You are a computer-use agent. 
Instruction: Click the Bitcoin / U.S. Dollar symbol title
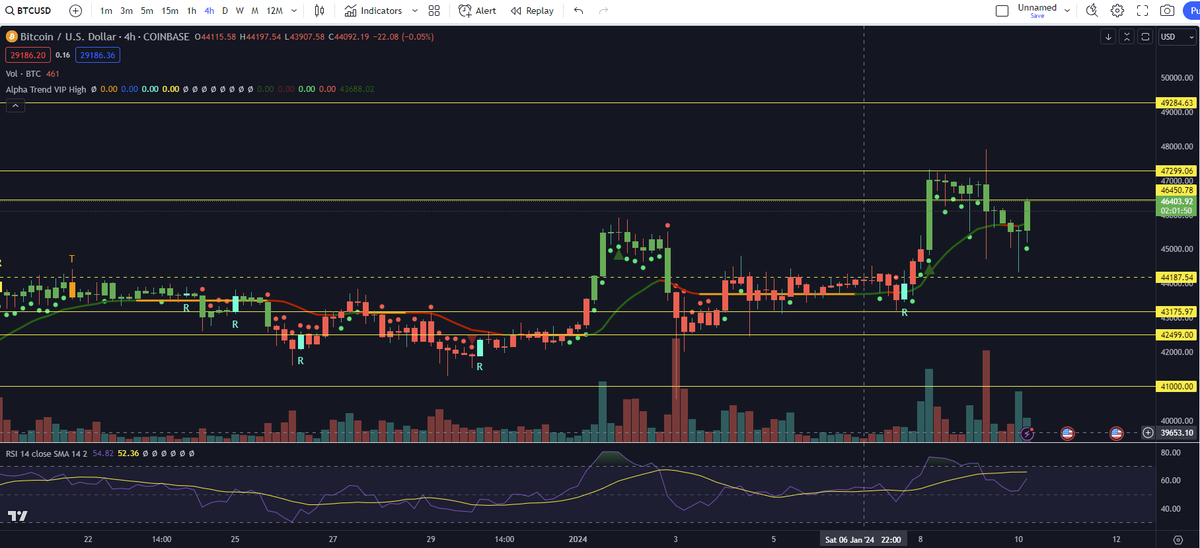70,37
